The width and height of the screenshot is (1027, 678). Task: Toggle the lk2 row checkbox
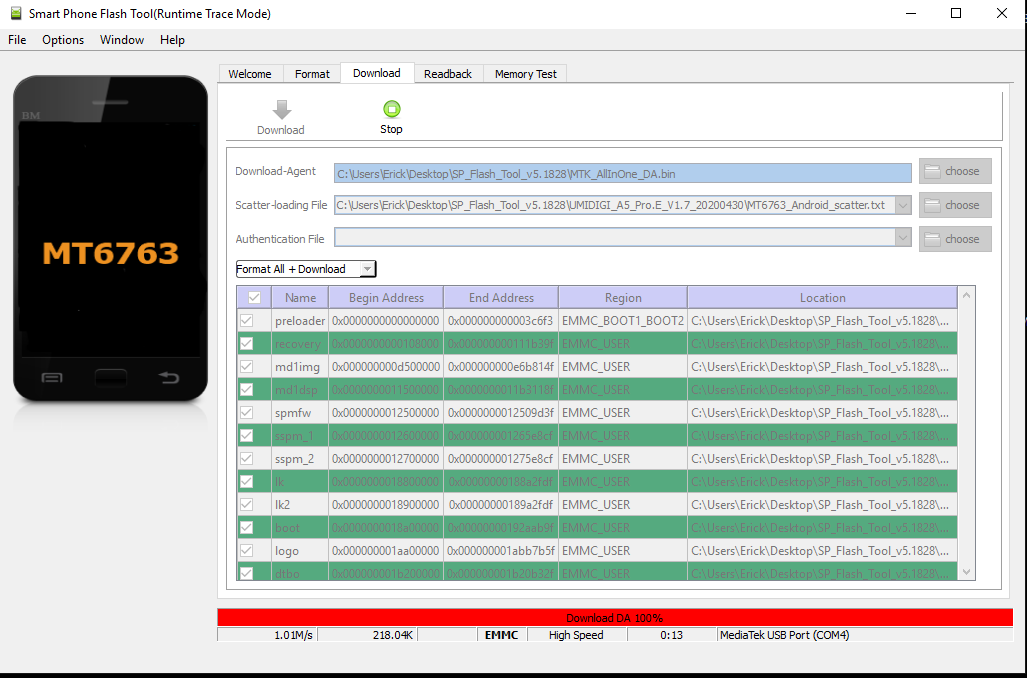point(246,504)
